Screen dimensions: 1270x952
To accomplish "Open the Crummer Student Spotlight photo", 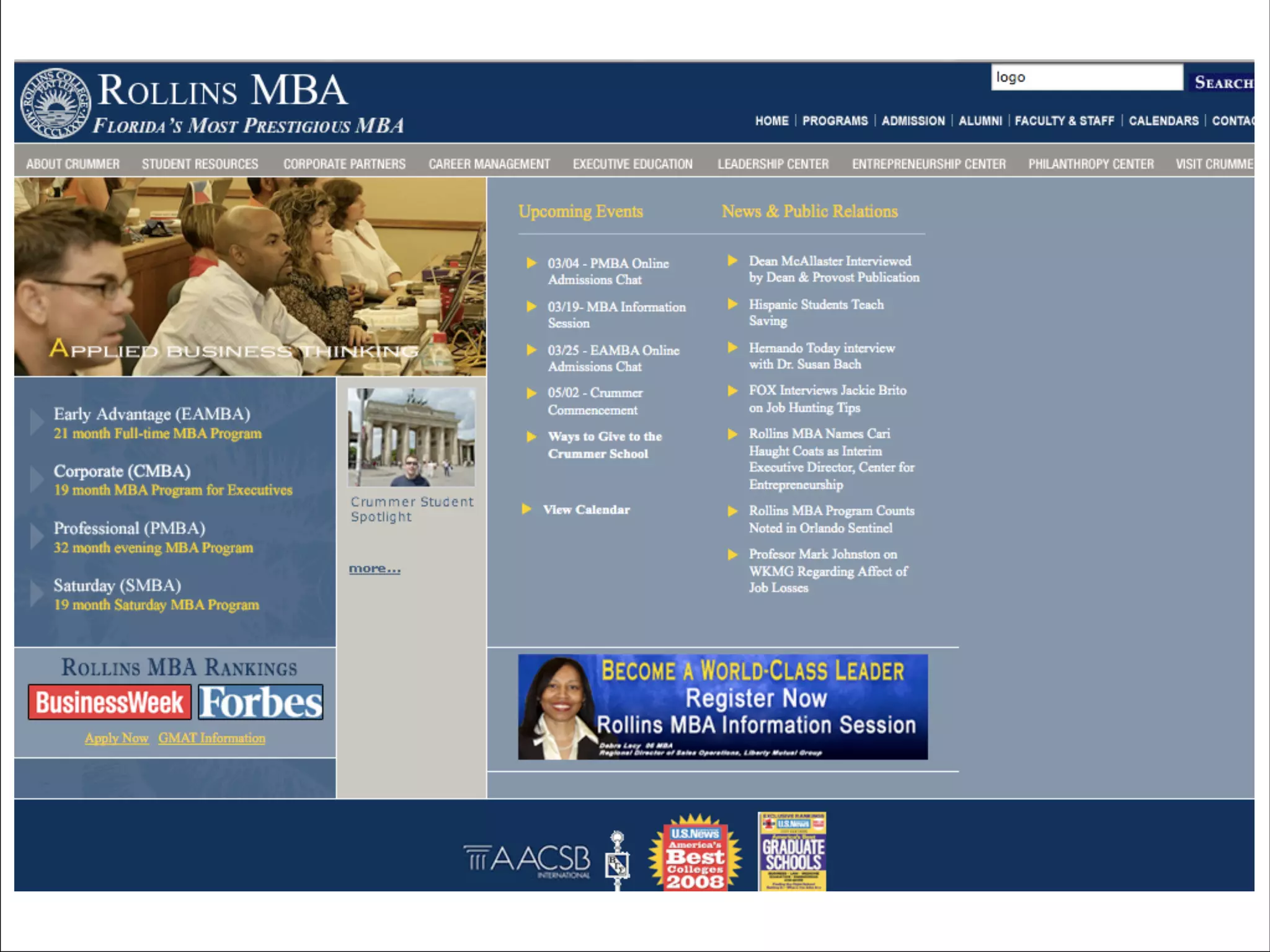I will 412,437.
